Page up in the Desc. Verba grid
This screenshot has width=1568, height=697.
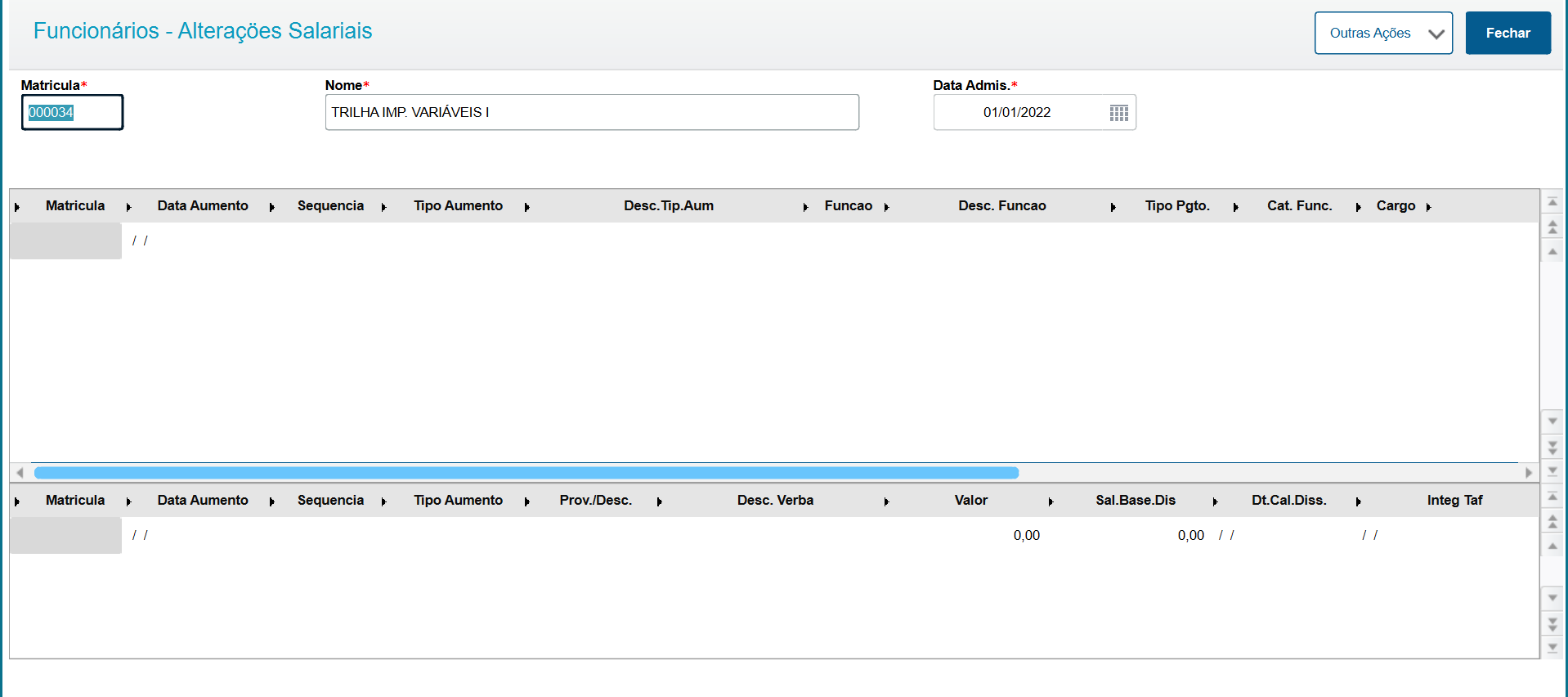click(x=1552, y=521)
